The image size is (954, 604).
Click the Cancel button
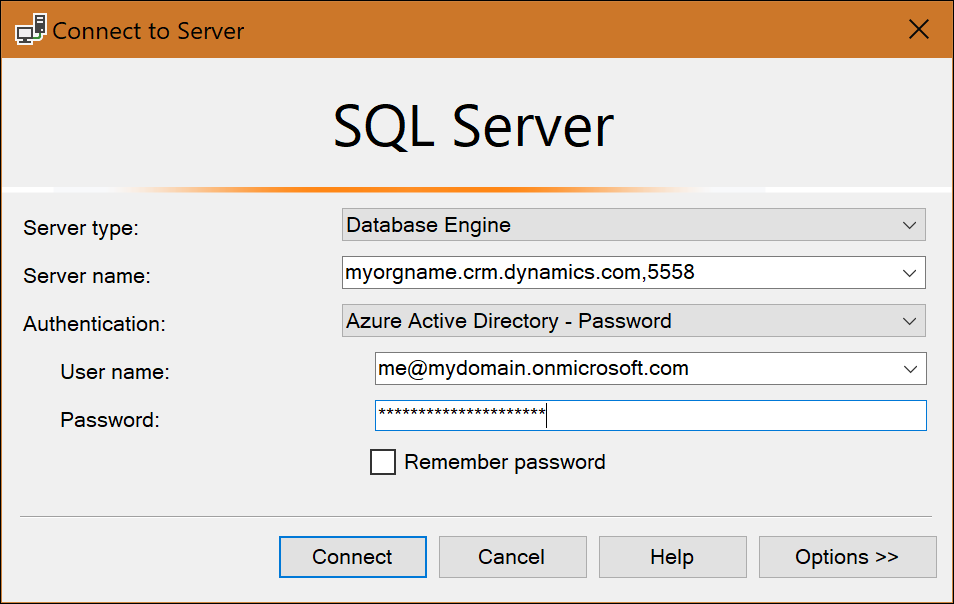[512, 557]
